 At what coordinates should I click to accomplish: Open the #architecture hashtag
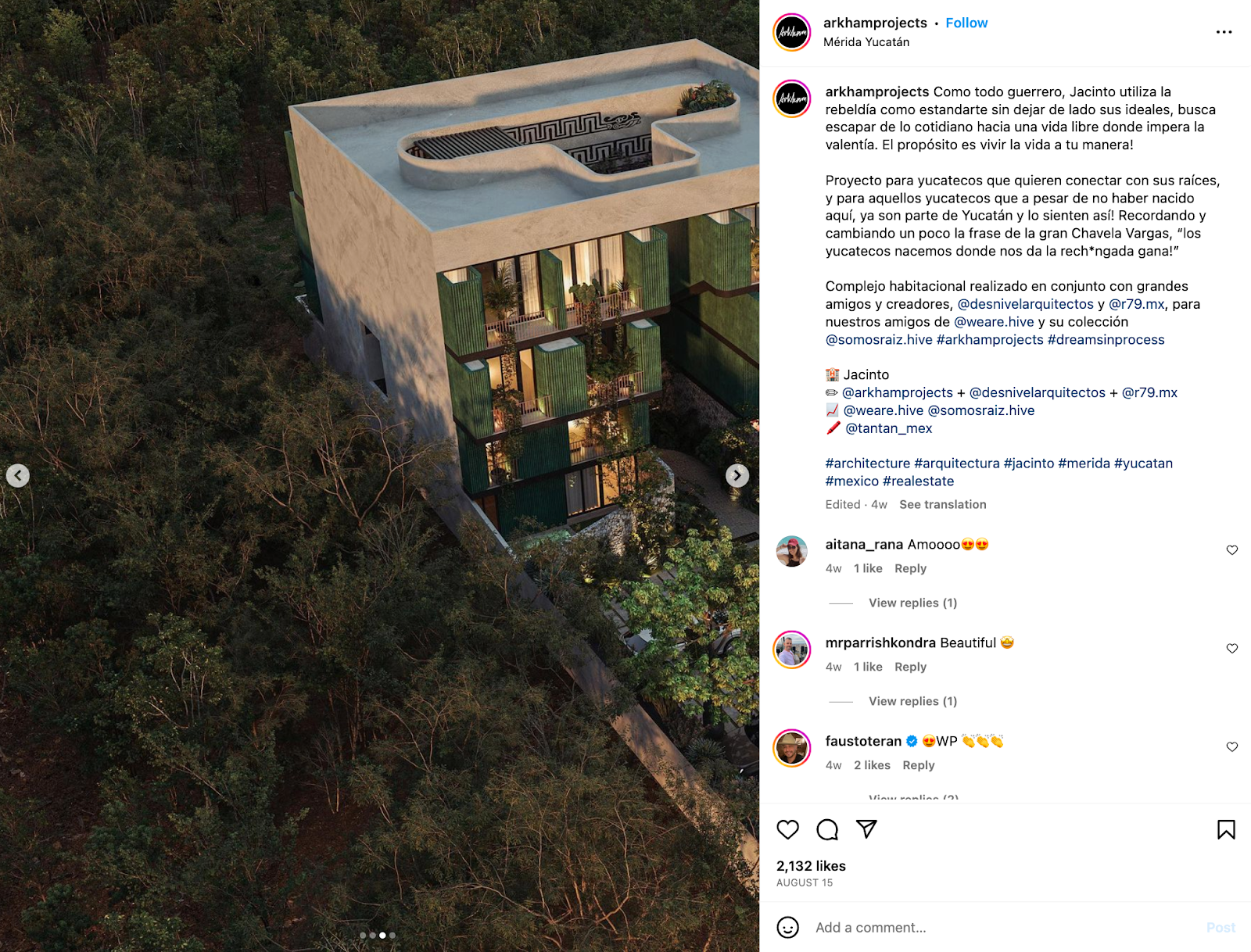868,463
